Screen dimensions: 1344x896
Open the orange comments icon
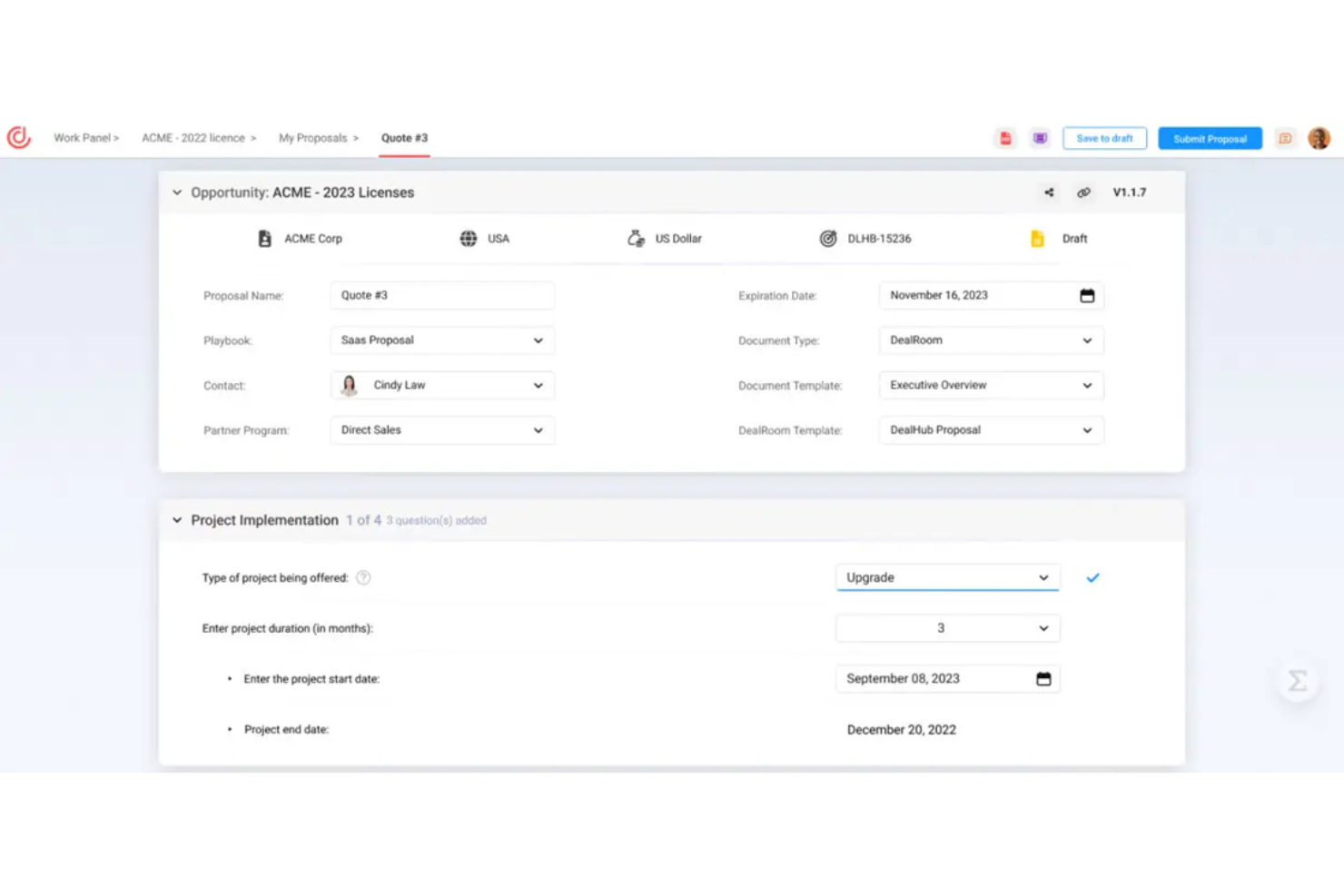coord(1285,138)
